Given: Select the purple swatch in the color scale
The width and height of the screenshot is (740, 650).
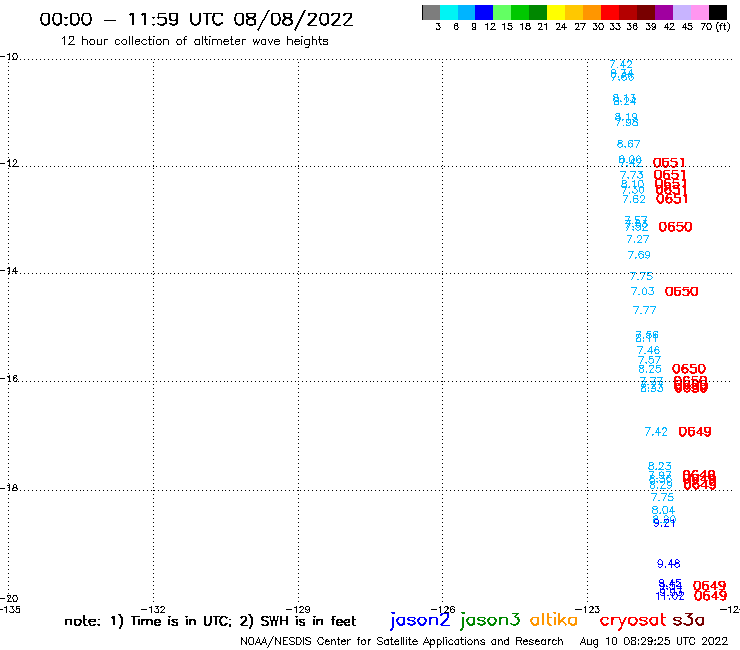Looking at the screenshot, I should pos(664,12).
